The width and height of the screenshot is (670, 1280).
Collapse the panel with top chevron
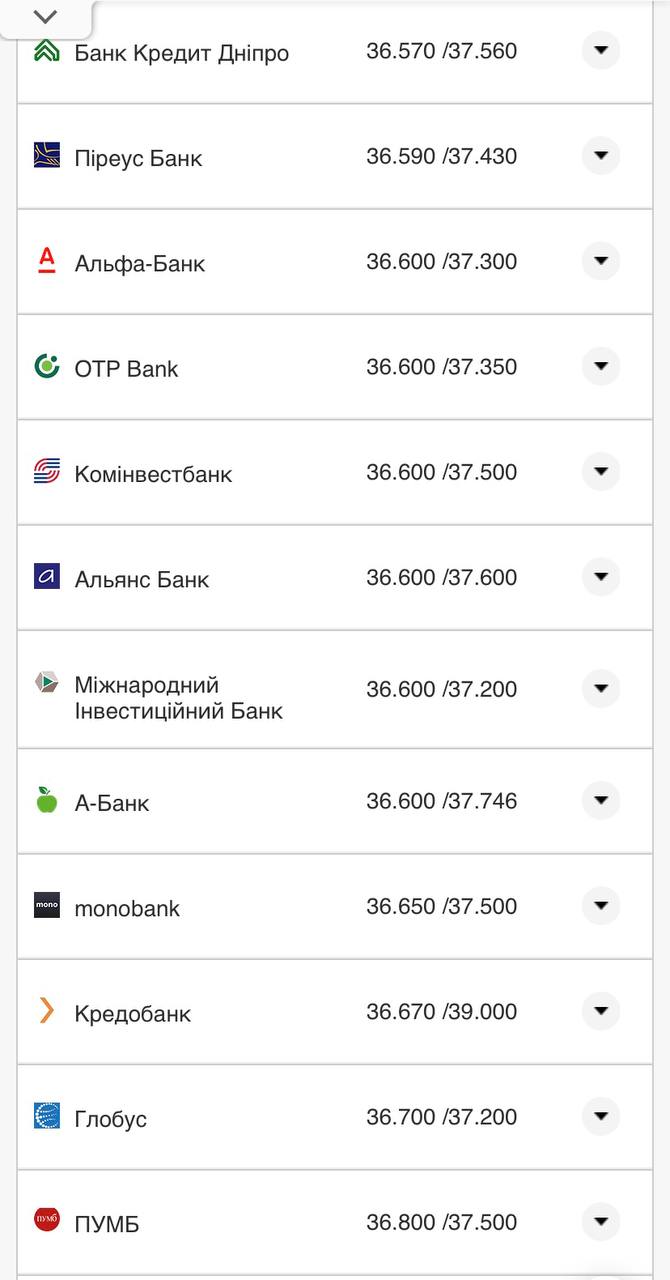(x=45, y=17)
